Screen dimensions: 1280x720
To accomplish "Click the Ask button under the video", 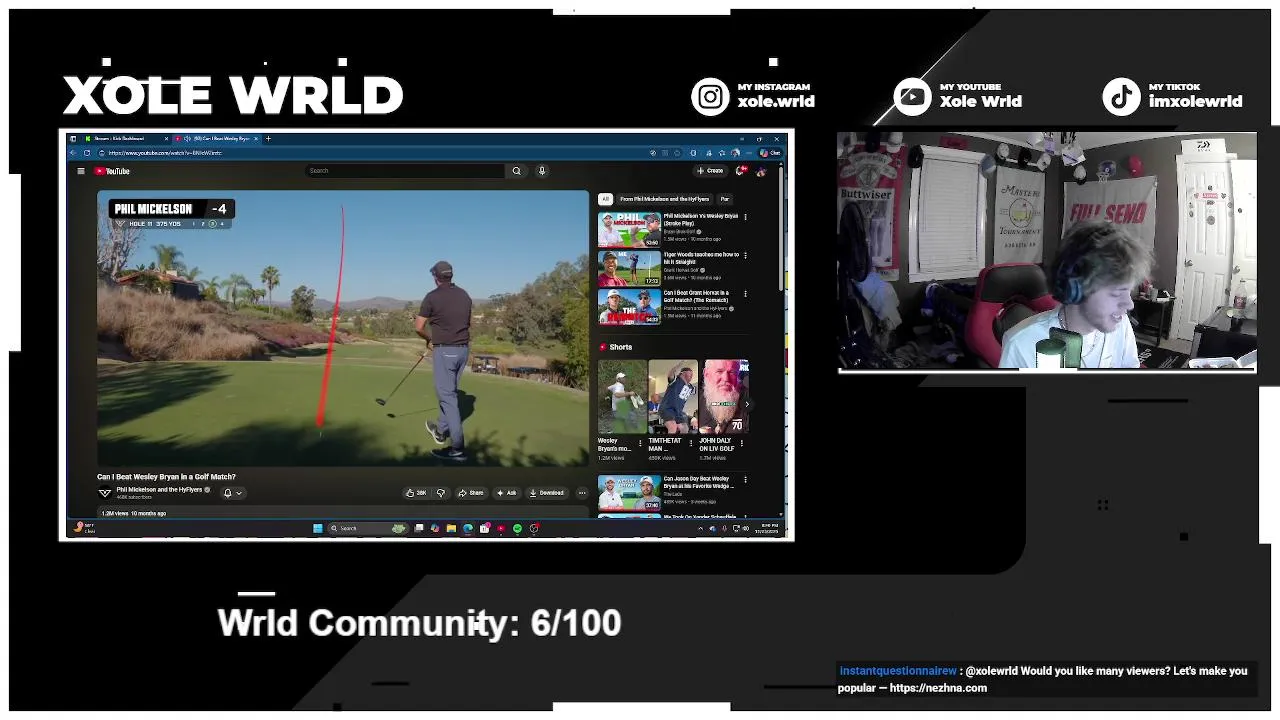I will pos(507,493).
